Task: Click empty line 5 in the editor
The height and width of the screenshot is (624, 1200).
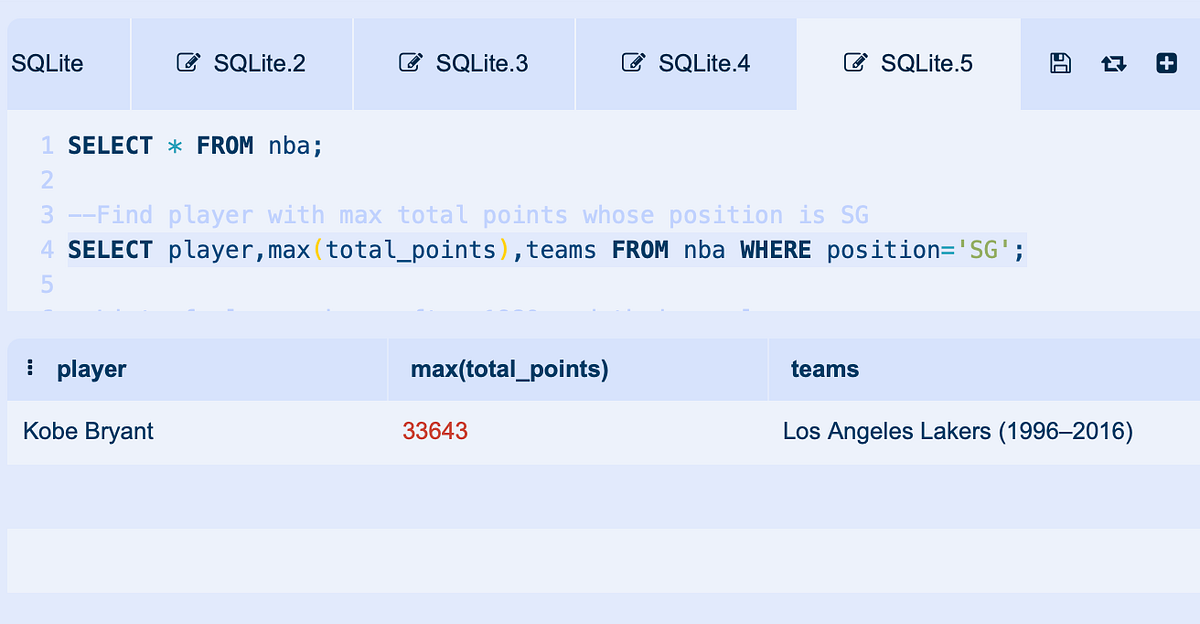Action: coord(200,284)
